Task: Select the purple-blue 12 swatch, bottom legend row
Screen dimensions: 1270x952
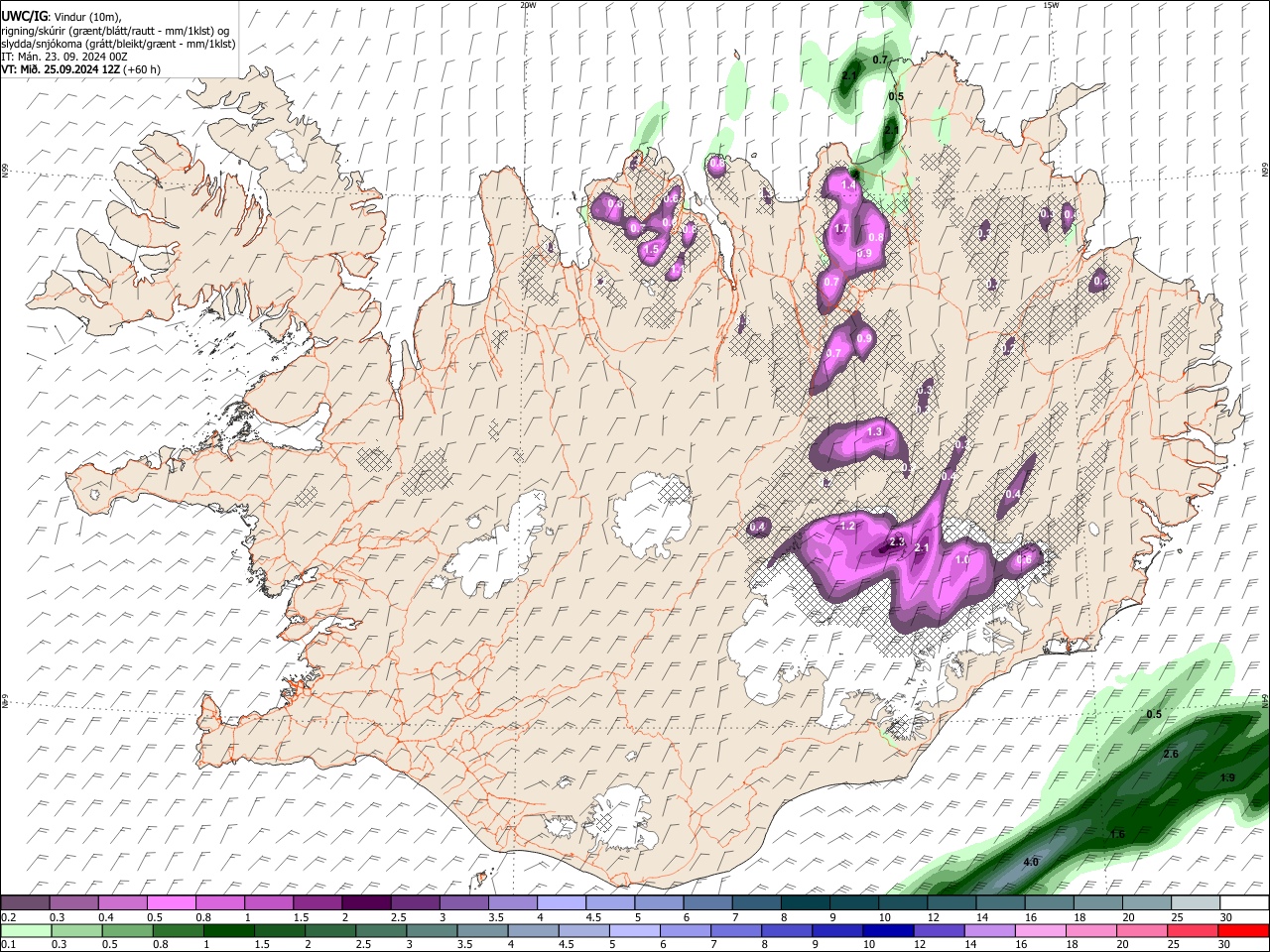Action: coord(940,930)
